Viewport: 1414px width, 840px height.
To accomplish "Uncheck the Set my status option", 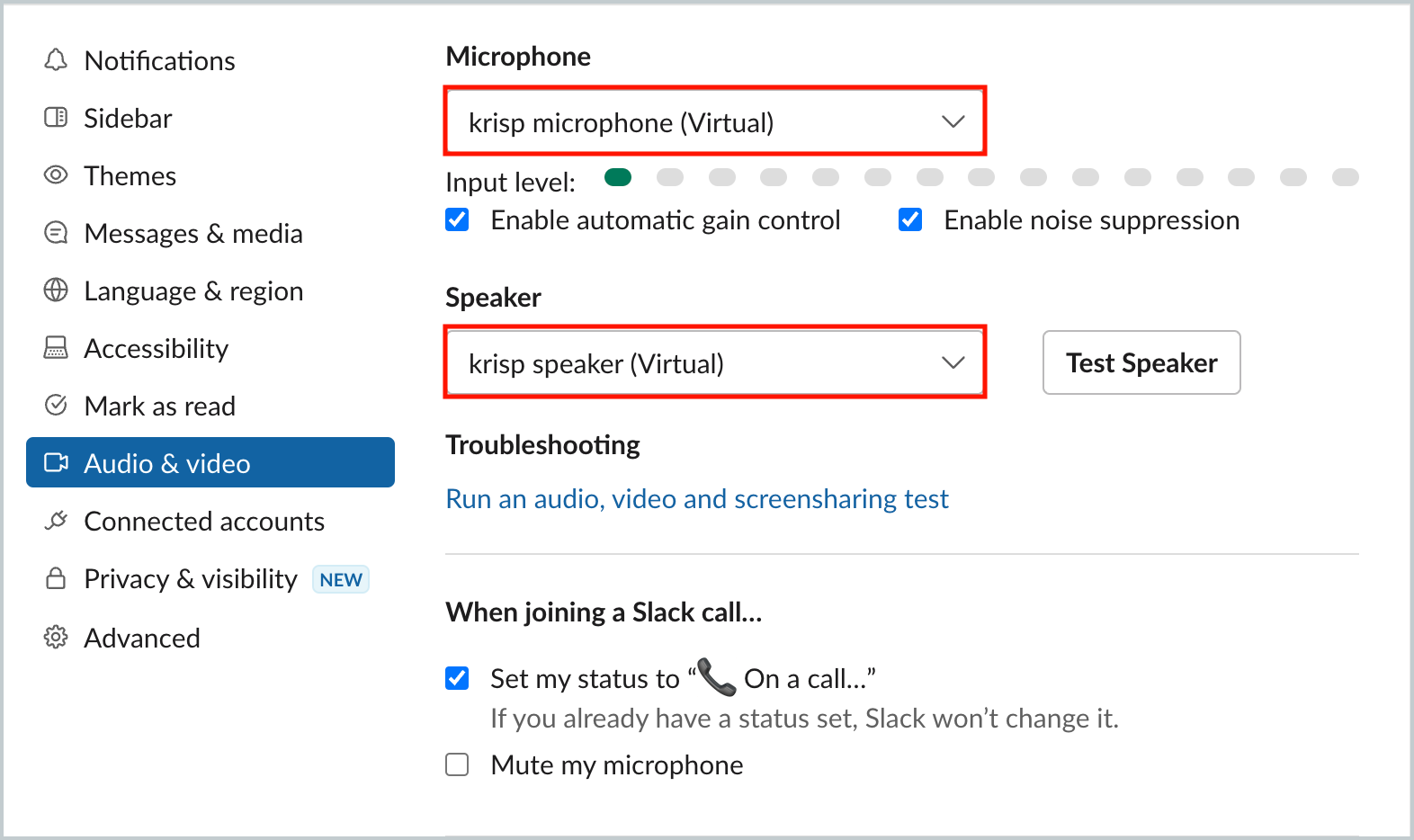I will (x=457, y=678).
